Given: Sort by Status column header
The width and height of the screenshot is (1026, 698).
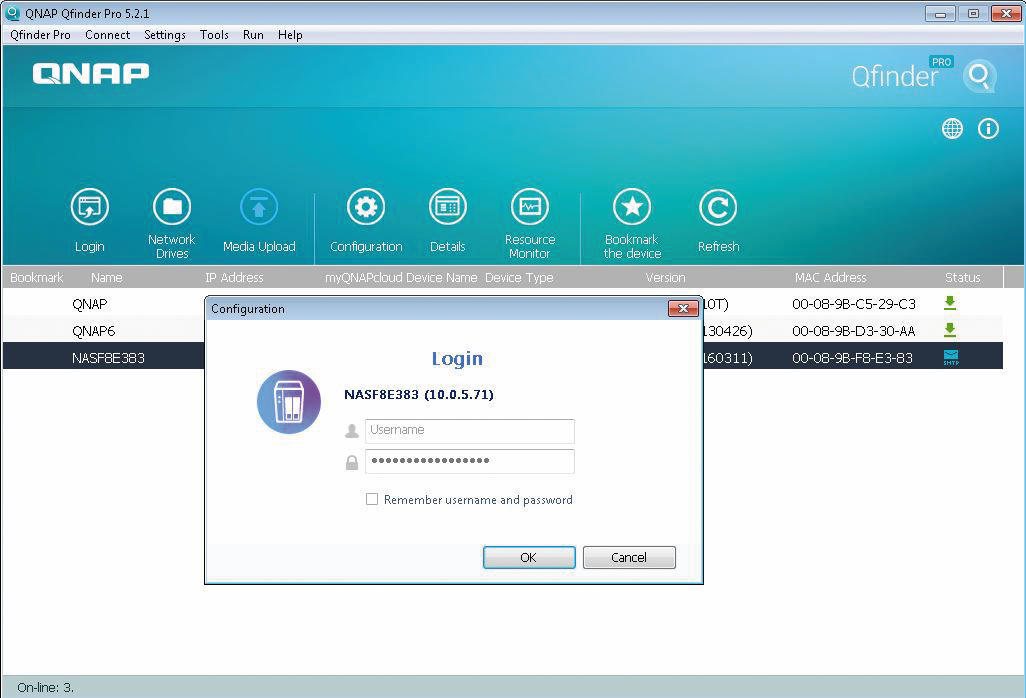Looking at the screenshot, I should coord(963,277).
